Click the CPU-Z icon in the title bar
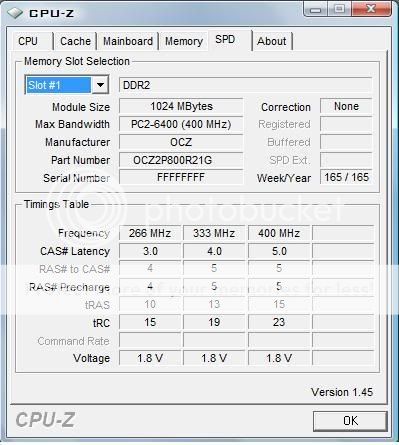This screenshot has height=445, width=399. tap(15, 13)
